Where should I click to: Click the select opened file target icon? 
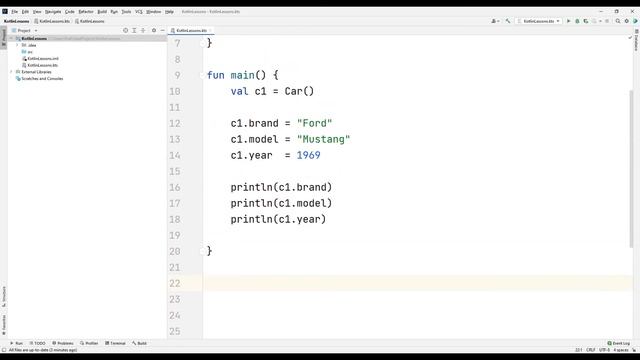point(125,31)
